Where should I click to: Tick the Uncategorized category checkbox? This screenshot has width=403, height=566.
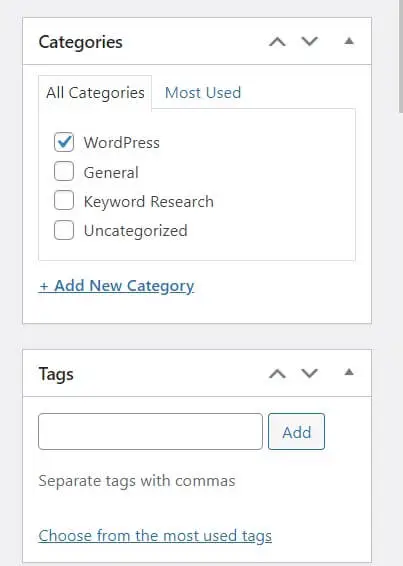click(64, 230)
